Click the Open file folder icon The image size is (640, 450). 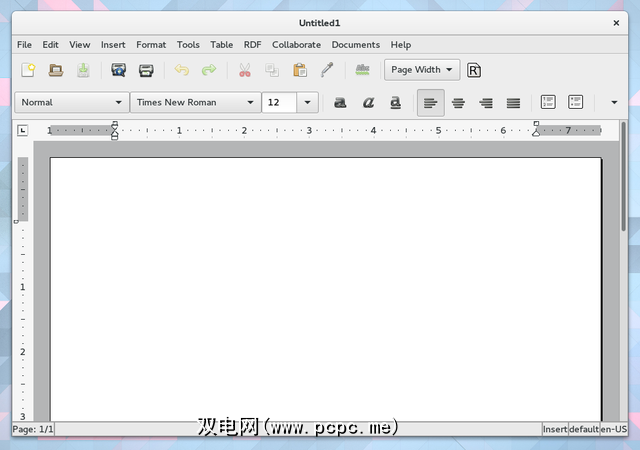pos(56,70)
